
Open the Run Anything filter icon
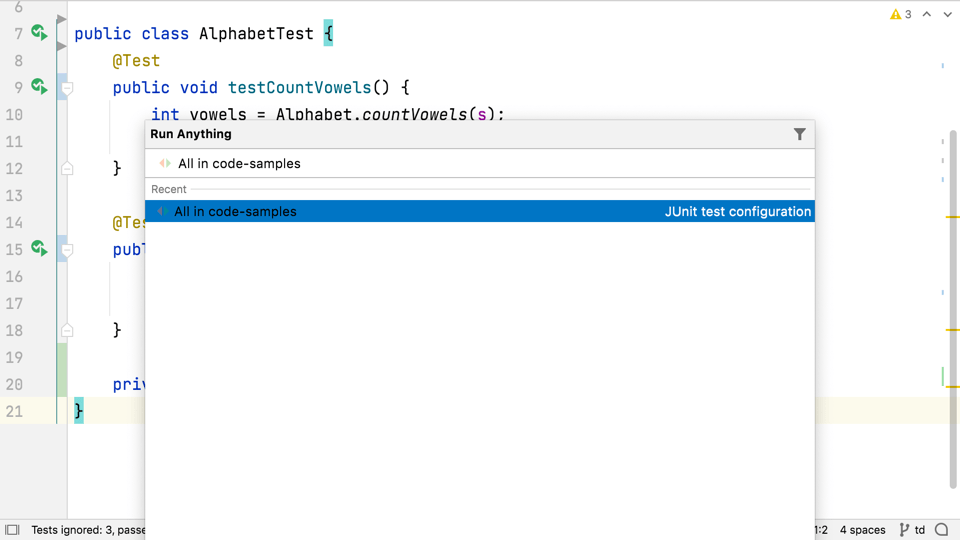(799, 134)
